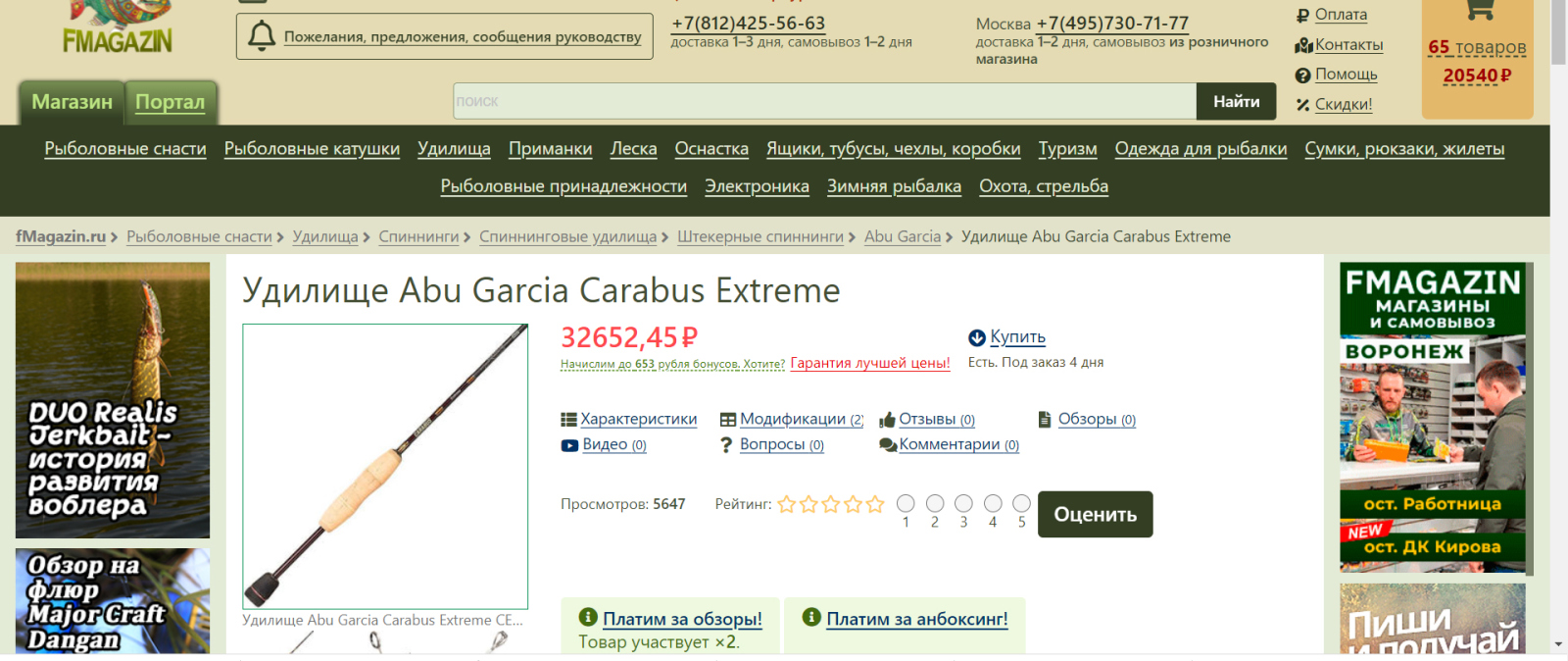The height and width of the screenshot is (661, 1568).
Task: Open the Major Craft Dangan review banner
Action: [x=113, y=601]
